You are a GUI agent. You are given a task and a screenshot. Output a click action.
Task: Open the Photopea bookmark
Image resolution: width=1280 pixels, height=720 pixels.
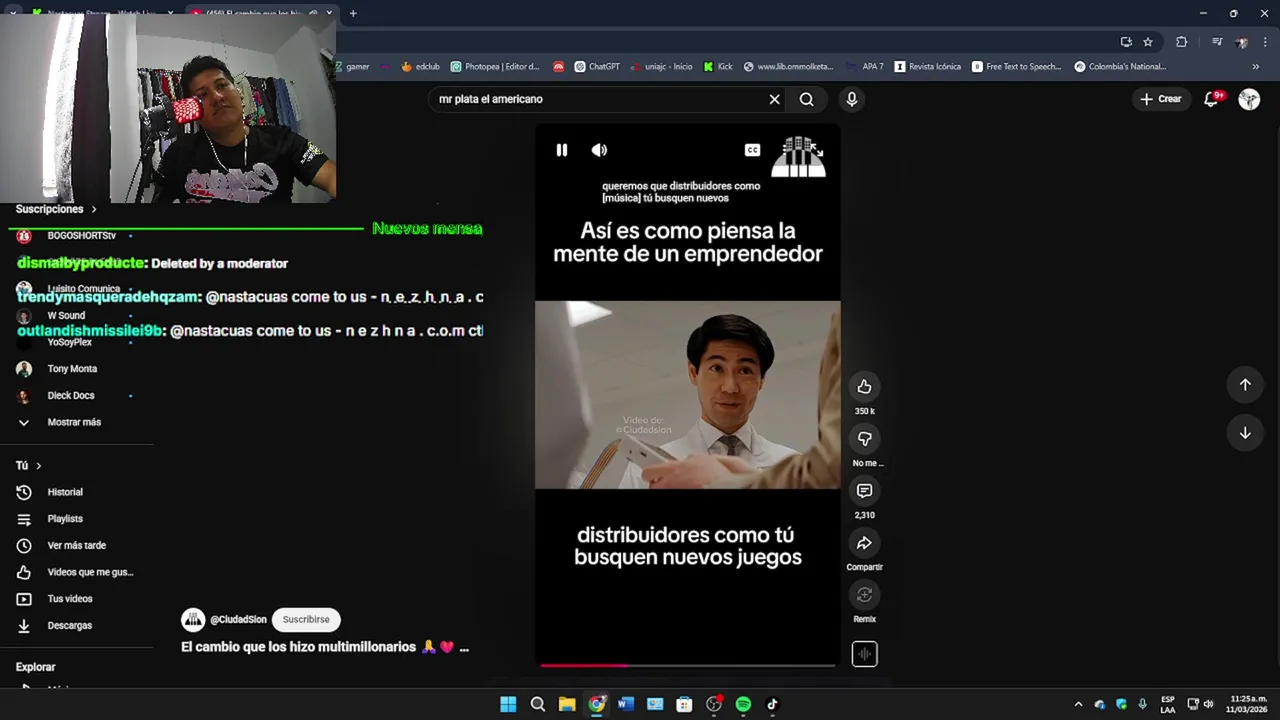(x=495, y=67)
